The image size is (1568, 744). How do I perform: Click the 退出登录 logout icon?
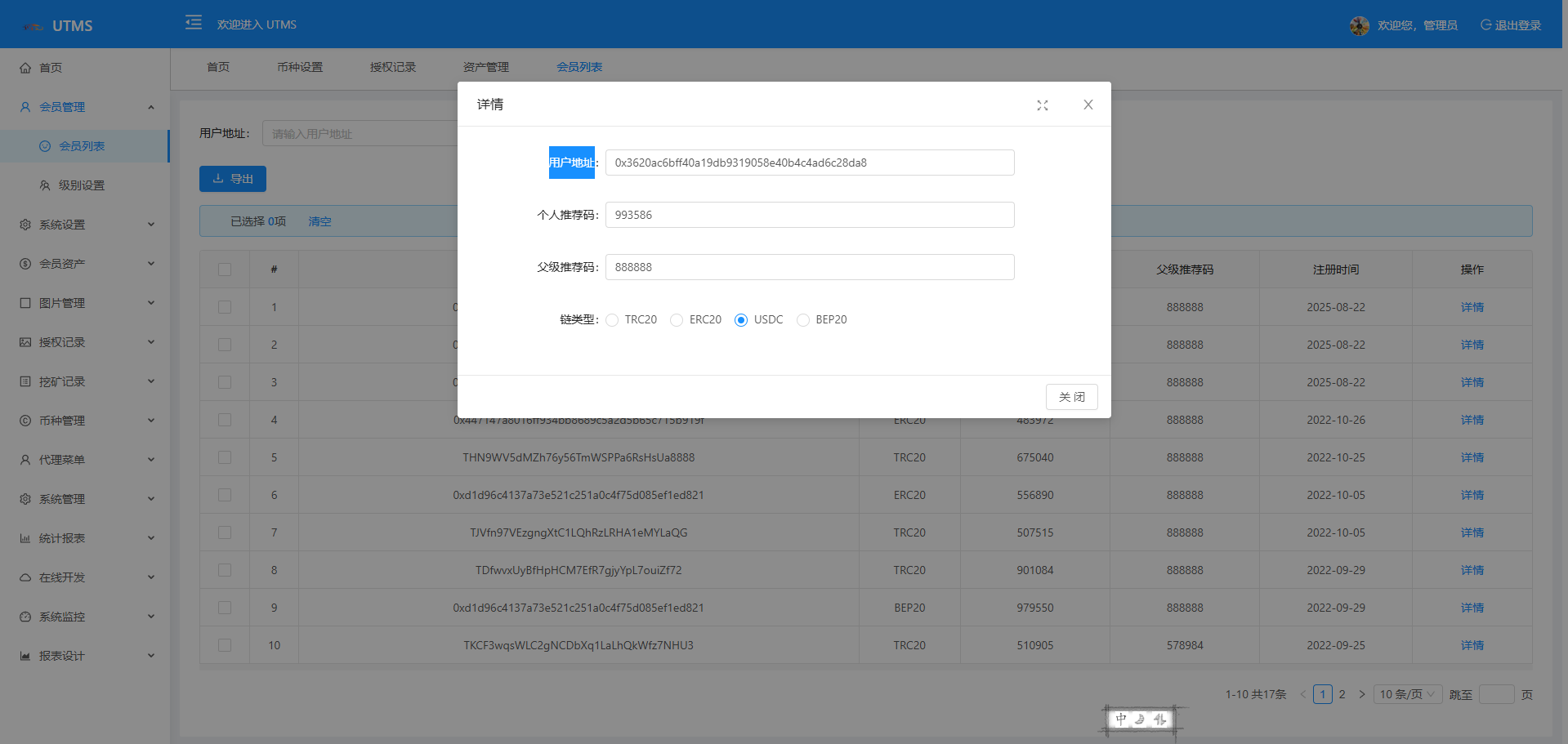[1485, 25]
